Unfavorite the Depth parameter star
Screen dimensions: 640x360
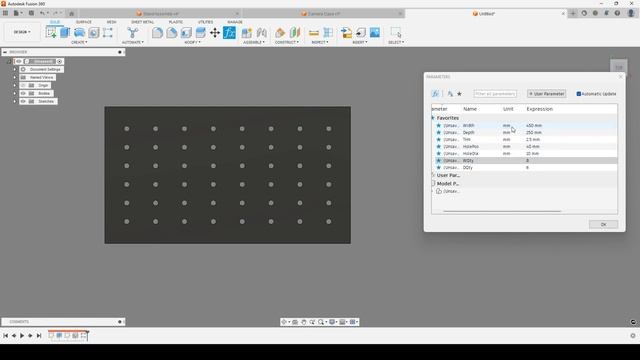click(x=439, y=132)
